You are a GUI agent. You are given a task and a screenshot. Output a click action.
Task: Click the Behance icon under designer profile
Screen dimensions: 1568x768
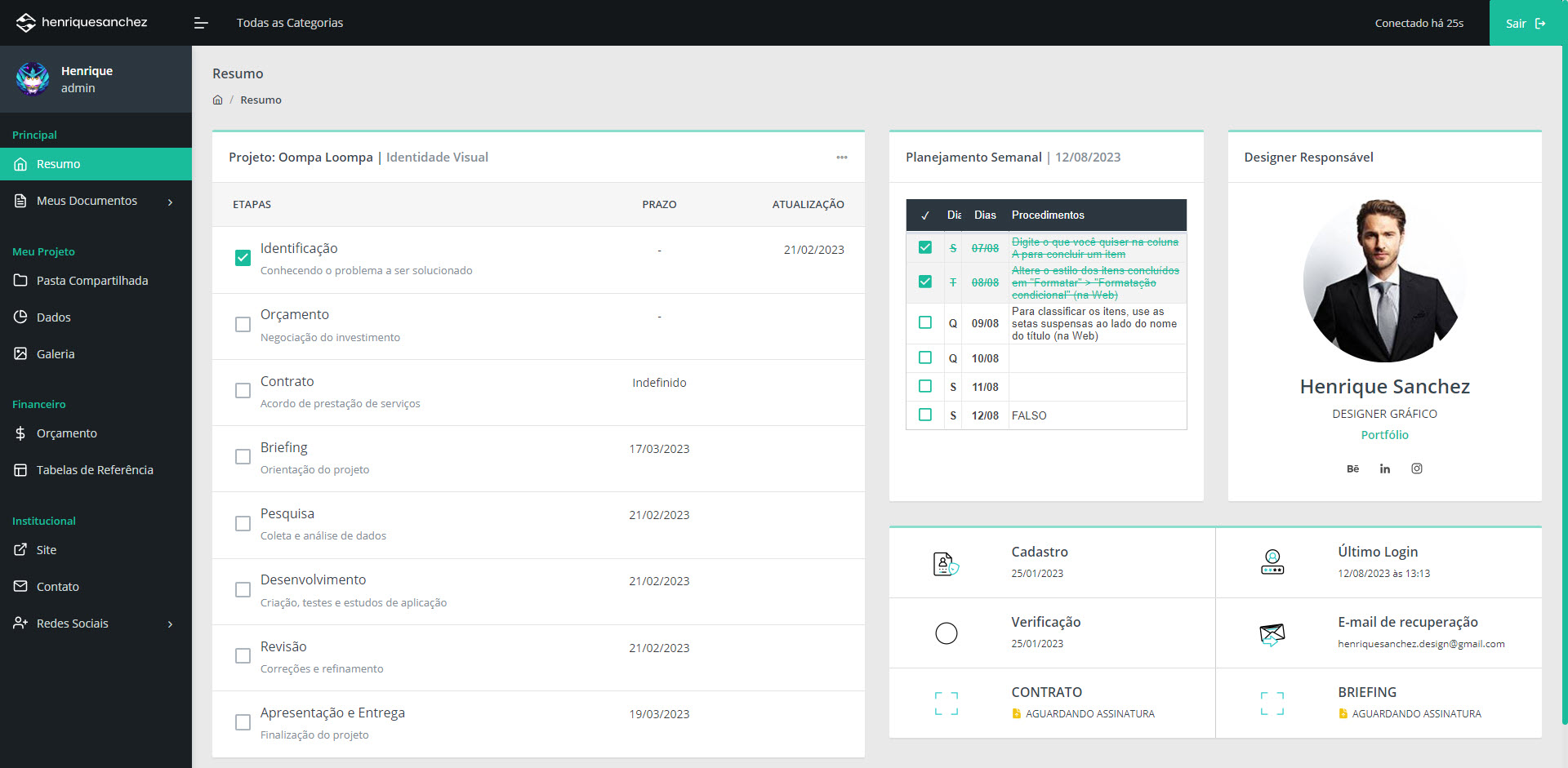(1352, 468)
